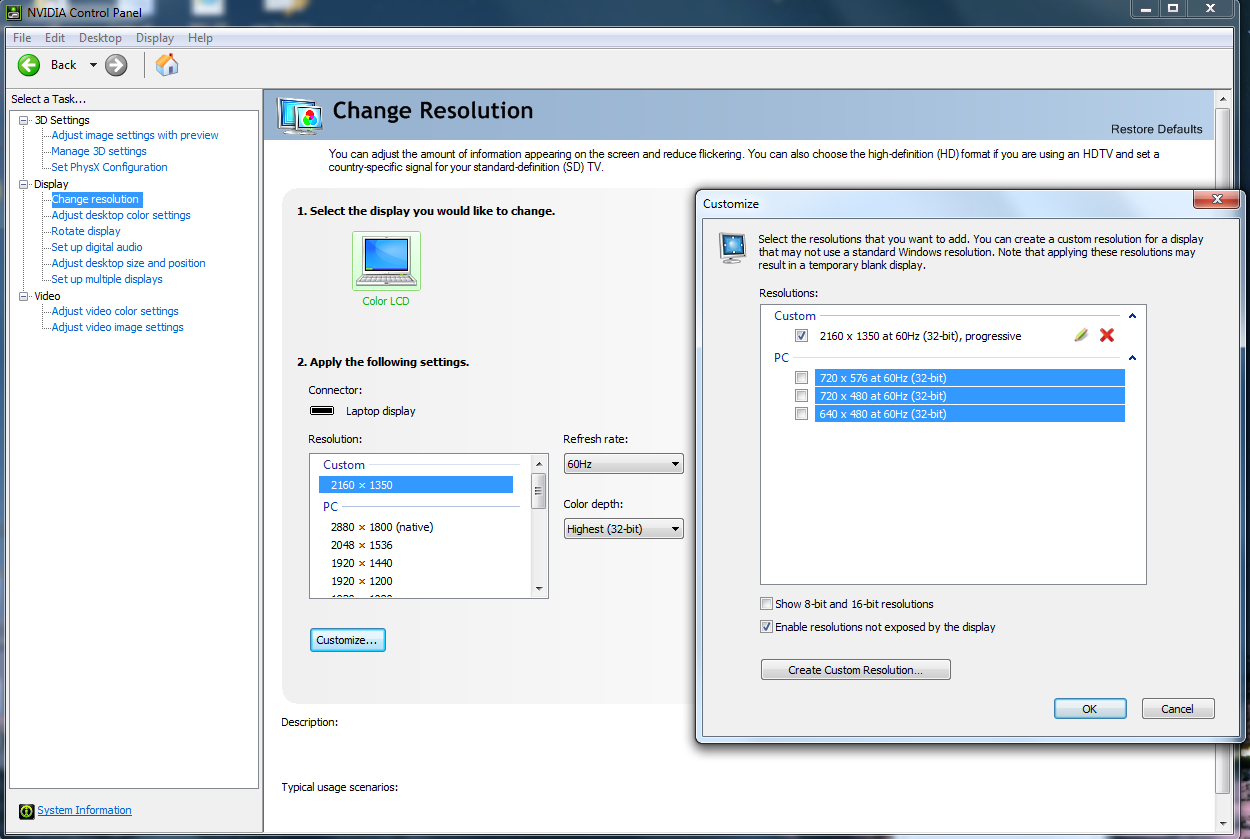Open the Desktop menu
The height and width of the screenshot is (839, 1250).
point(100,38)
